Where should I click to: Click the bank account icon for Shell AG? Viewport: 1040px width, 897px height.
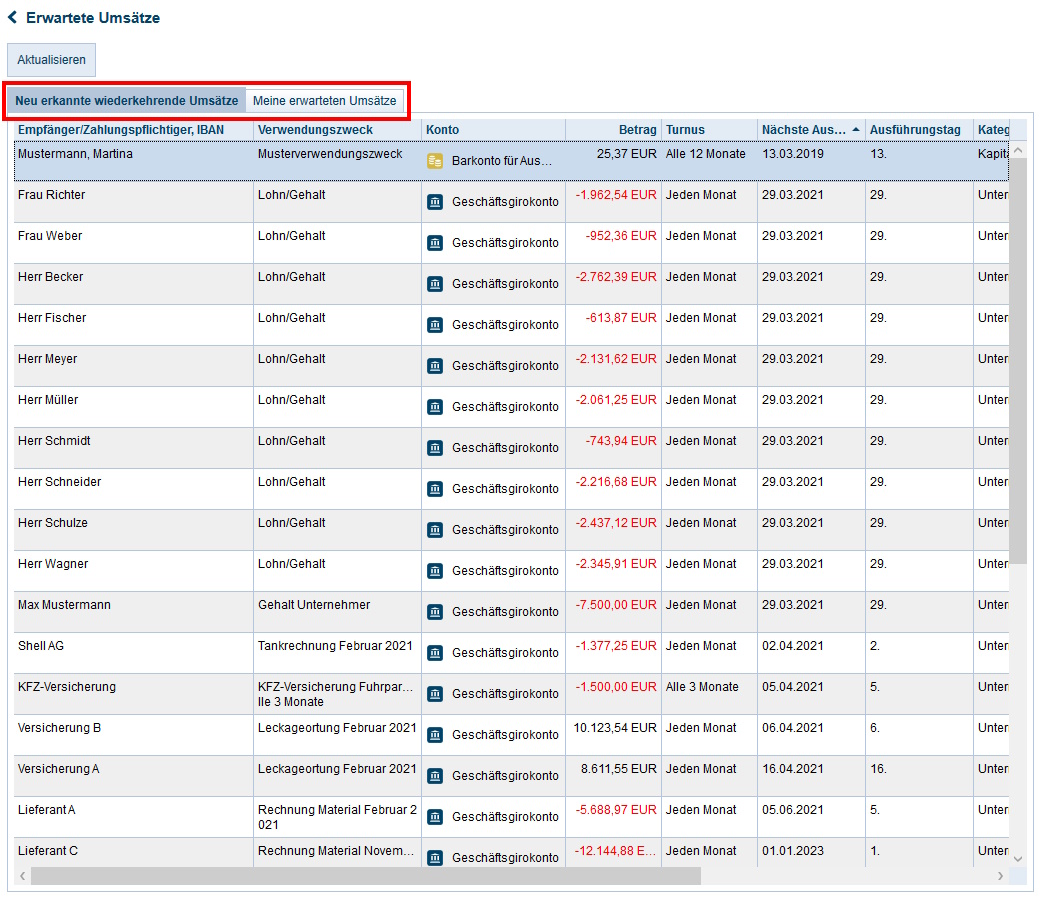pos(435,653)
